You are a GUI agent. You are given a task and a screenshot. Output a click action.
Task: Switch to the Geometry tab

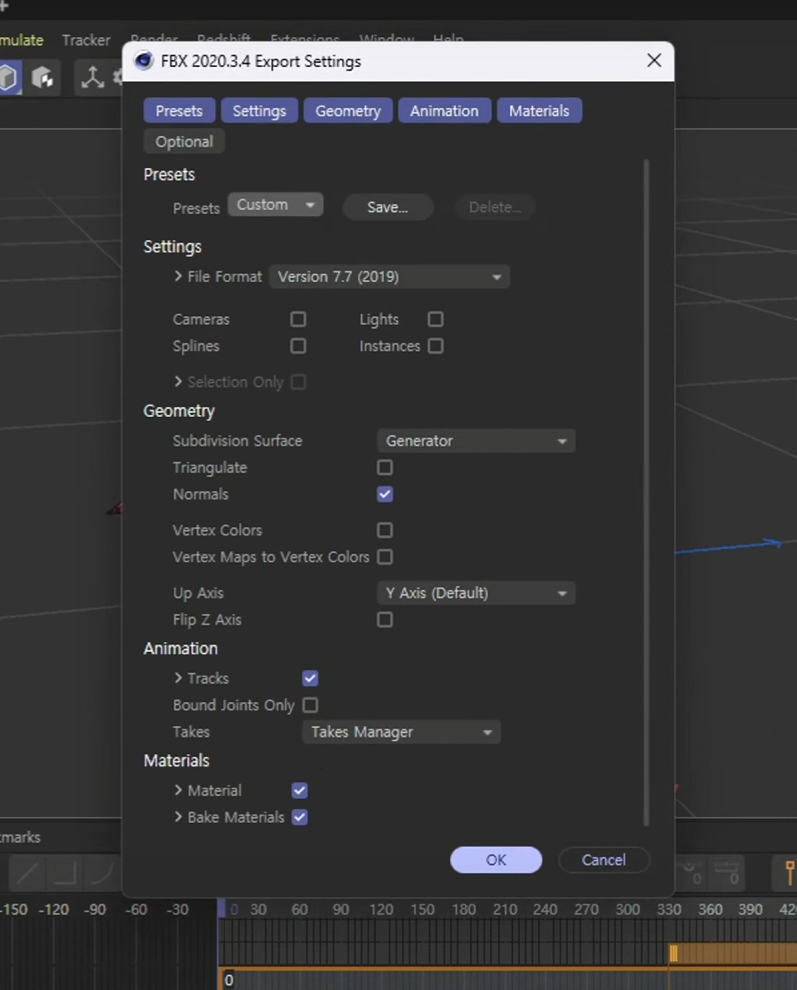348,111
